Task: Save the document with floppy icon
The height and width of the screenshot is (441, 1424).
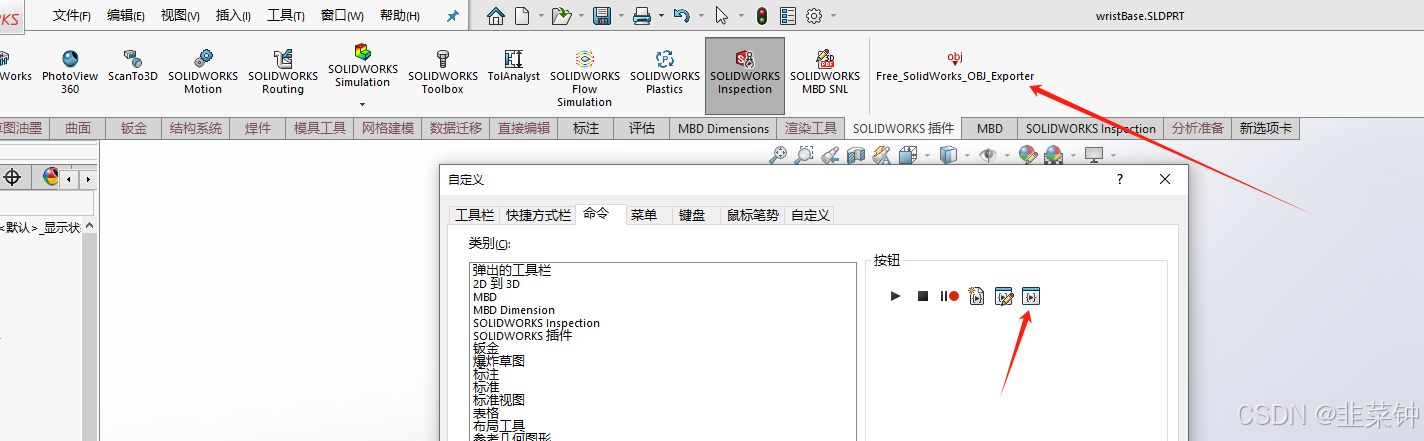Action: click(602, 16)
